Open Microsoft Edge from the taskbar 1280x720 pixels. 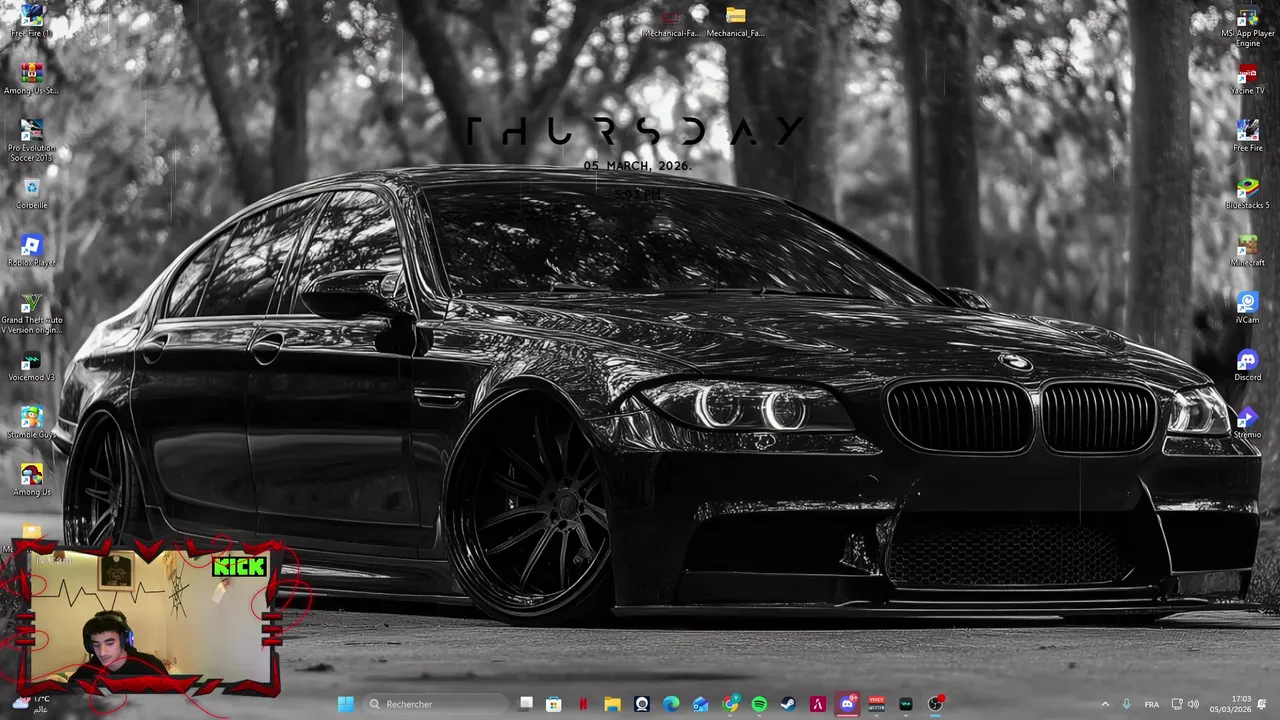click(x=671, y=704)
